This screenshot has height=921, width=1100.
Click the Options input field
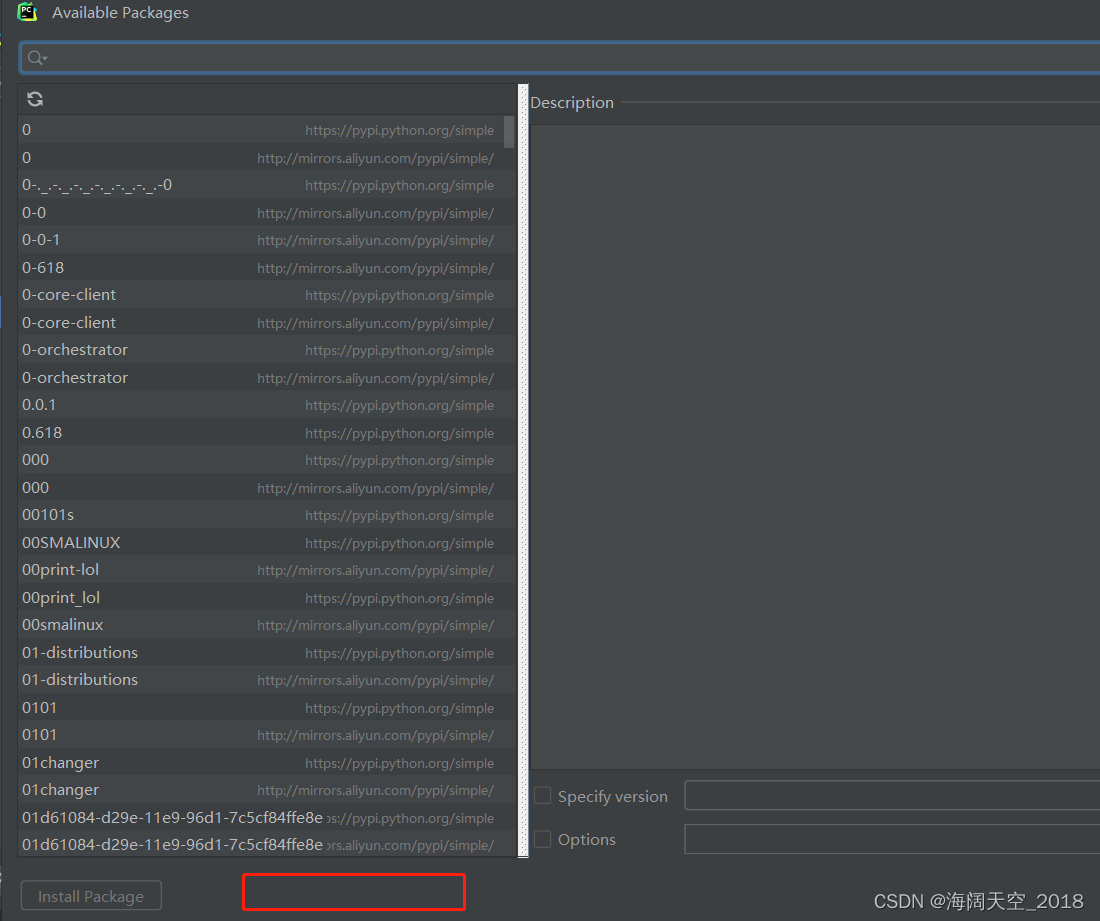[892, 839]
